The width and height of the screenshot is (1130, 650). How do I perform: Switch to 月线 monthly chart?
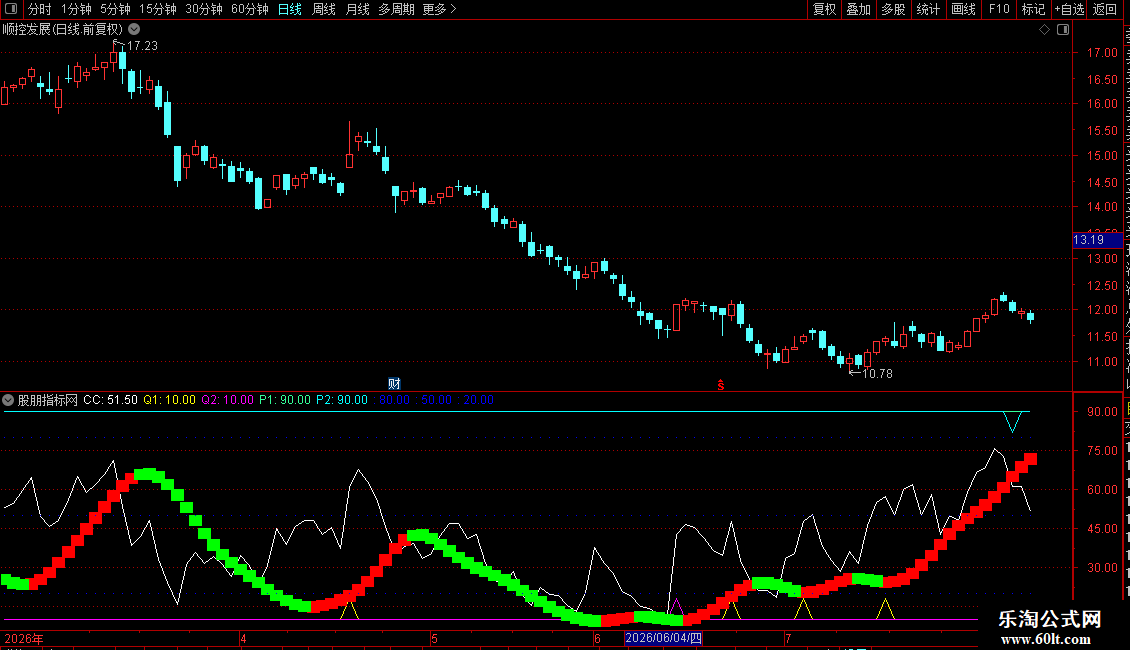(357, 9)
